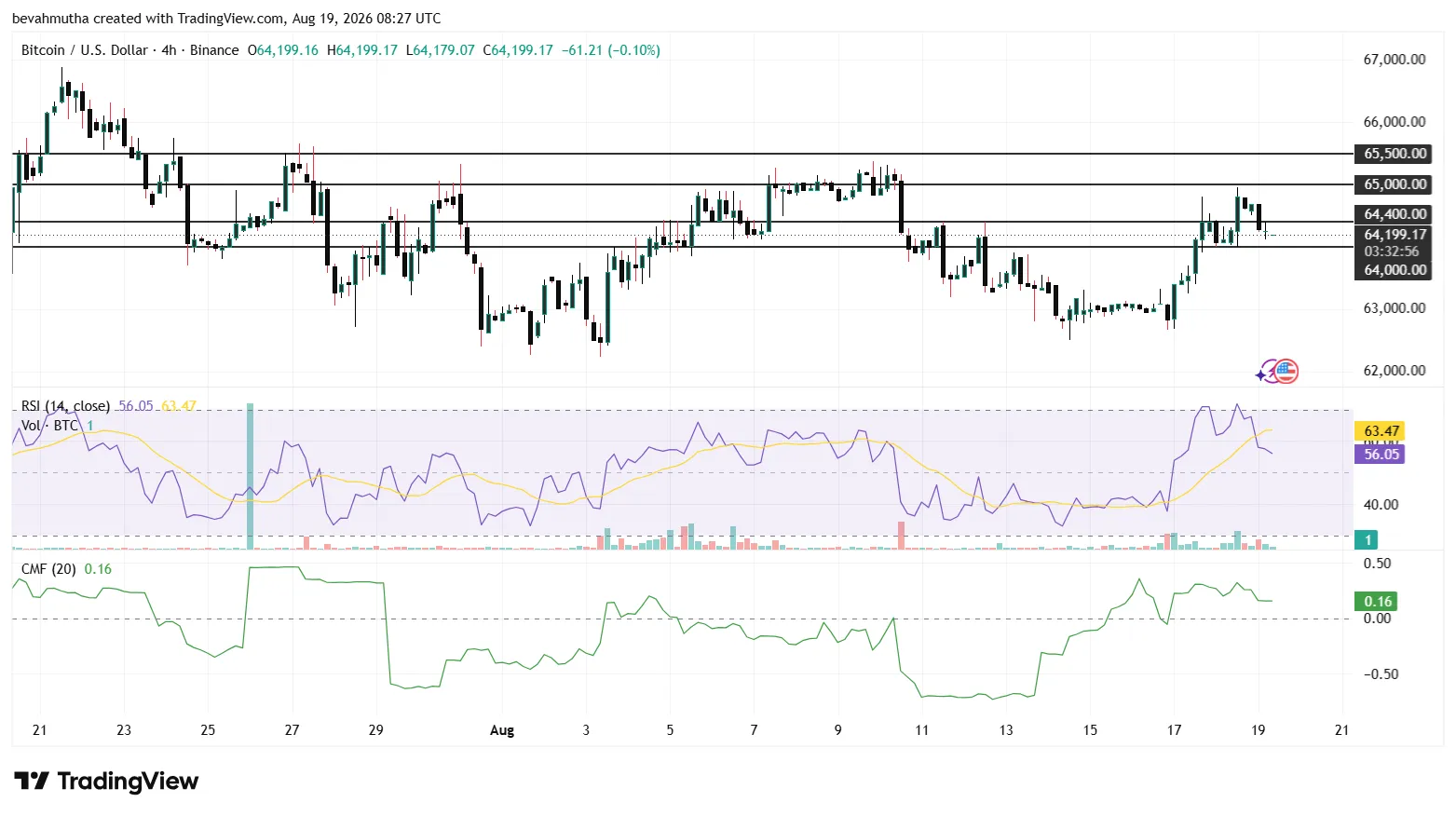The image size is (1456, 816).
Task: Click the 0.00 CMF axis label
Action: tap(1378, 619)
